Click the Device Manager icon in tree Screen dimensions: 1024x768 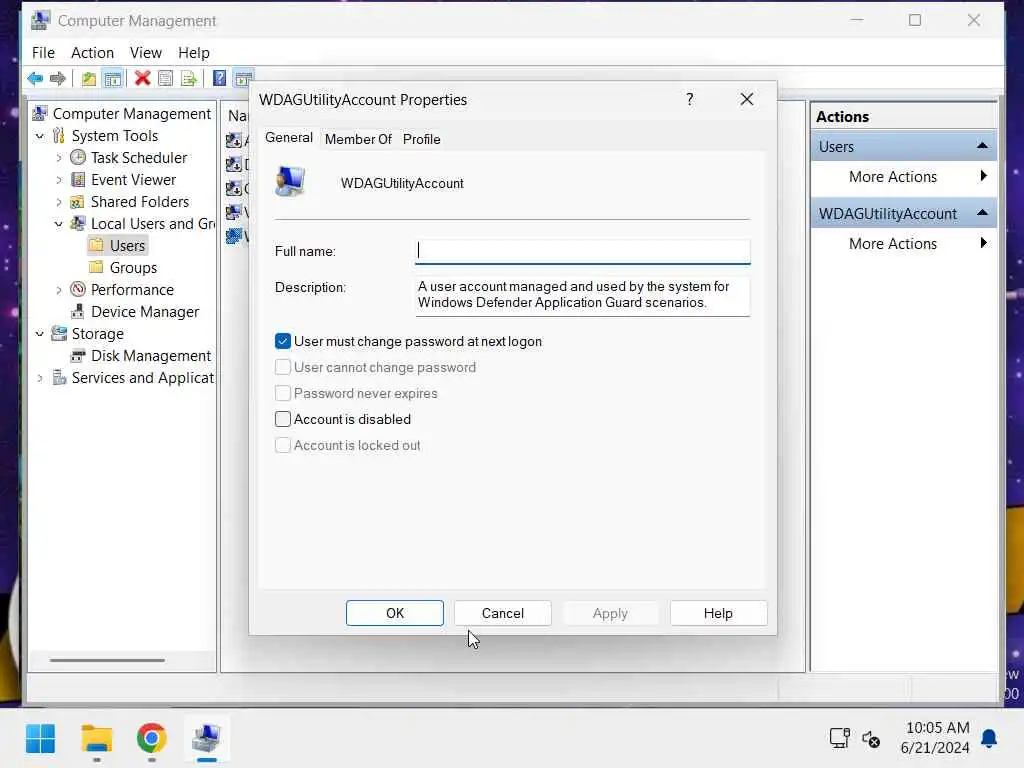[x=78, y=312]
